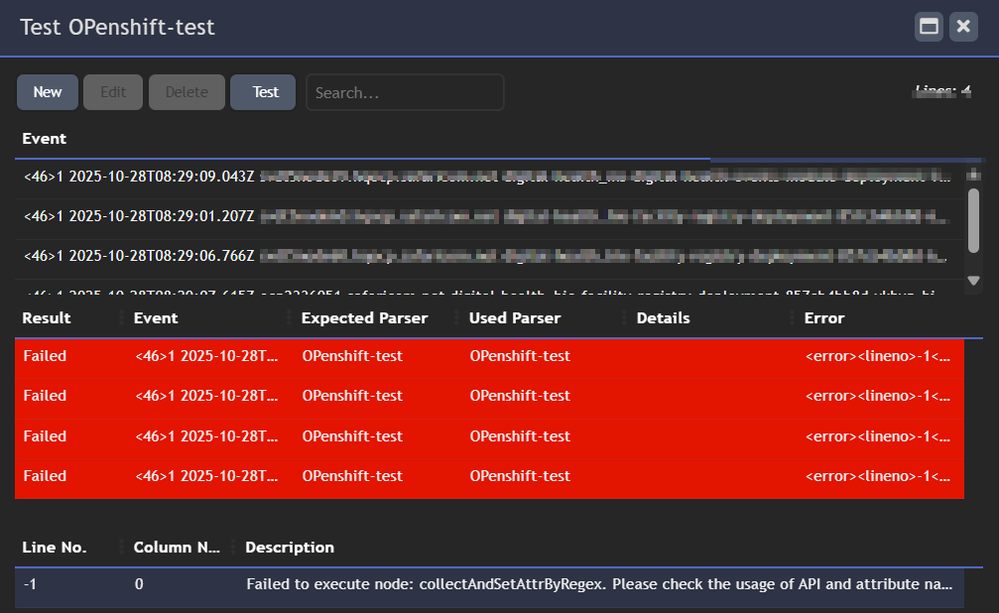
Task: Click the Line No. column header
Action: tap(54, 547)
